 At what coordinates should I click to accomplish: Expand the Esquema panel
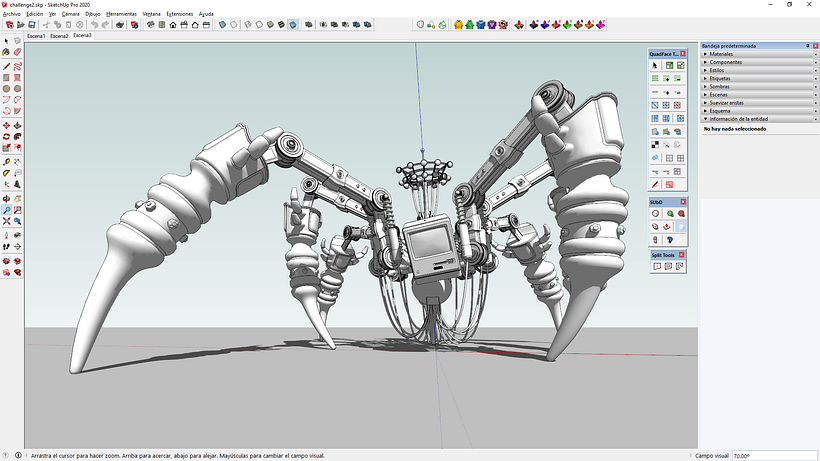click(x=759, y=111)
